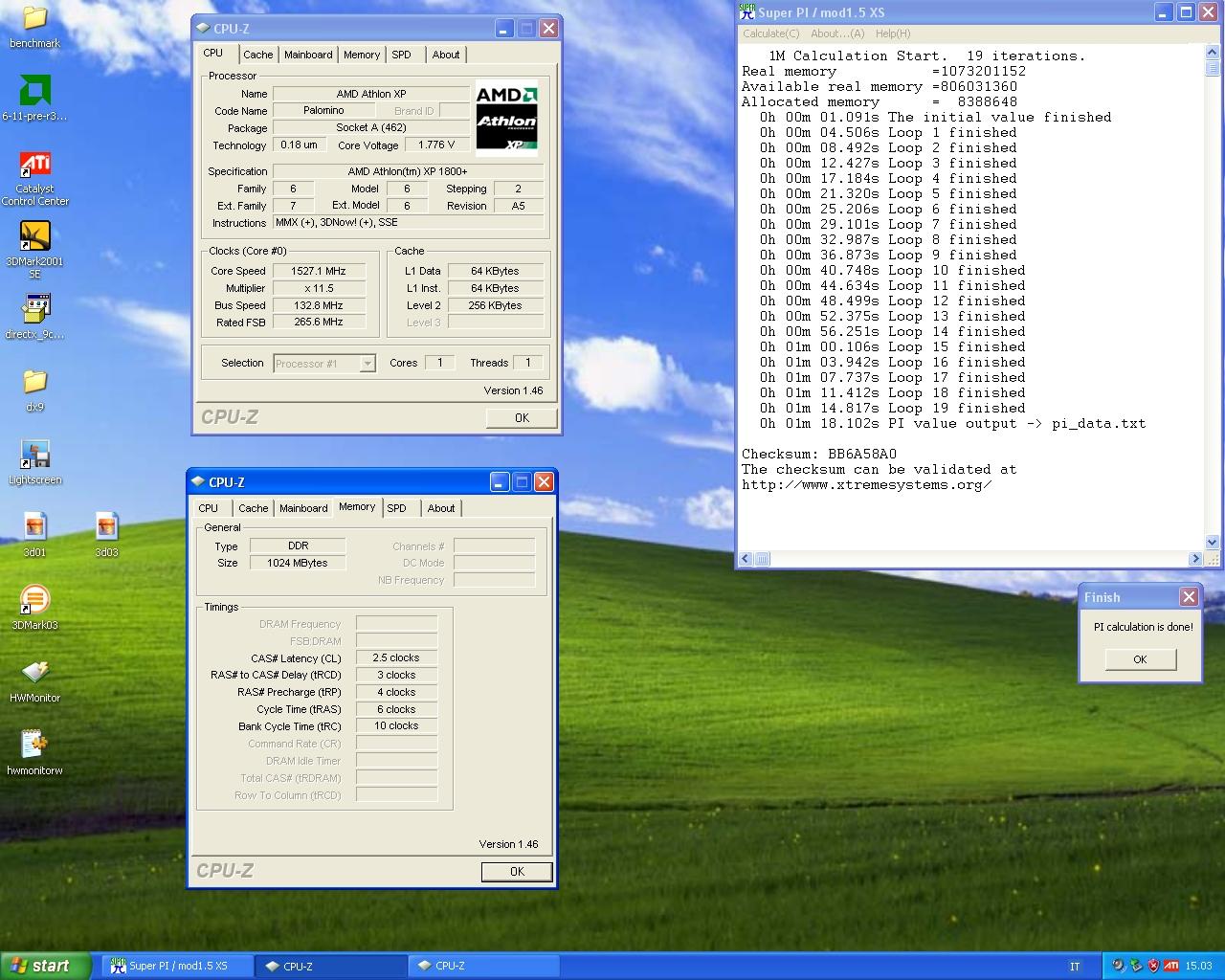Click the Rated FSB 265.6 MHz field
This screenshot has height=980, width=1225.
(x=319, y=323)
